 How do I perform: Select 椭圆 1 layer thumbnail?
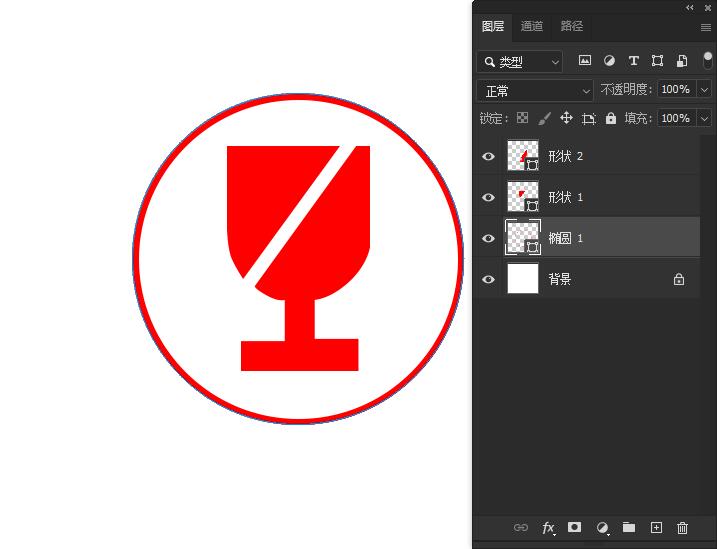523,237
